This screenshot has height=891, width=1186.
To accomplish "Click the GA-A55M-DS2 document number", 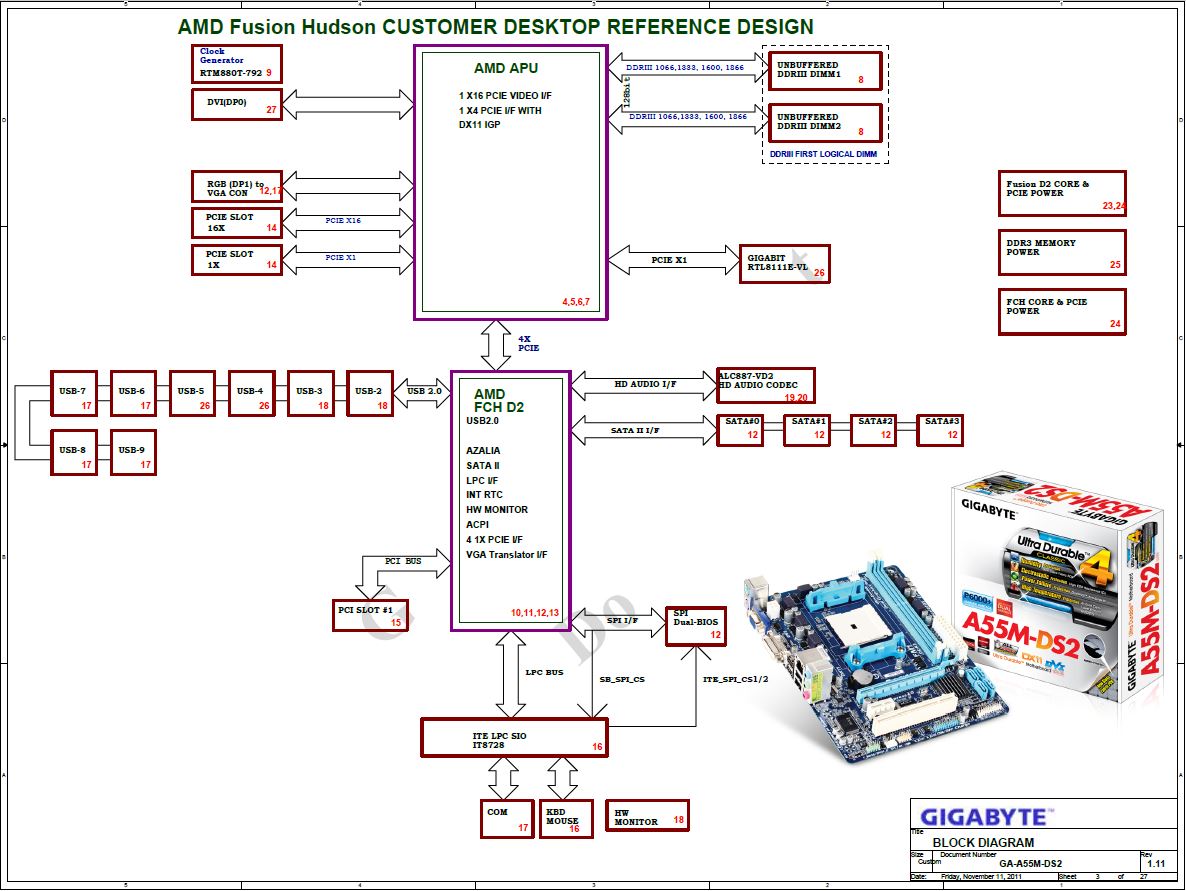I will [x=1030, y=864].
